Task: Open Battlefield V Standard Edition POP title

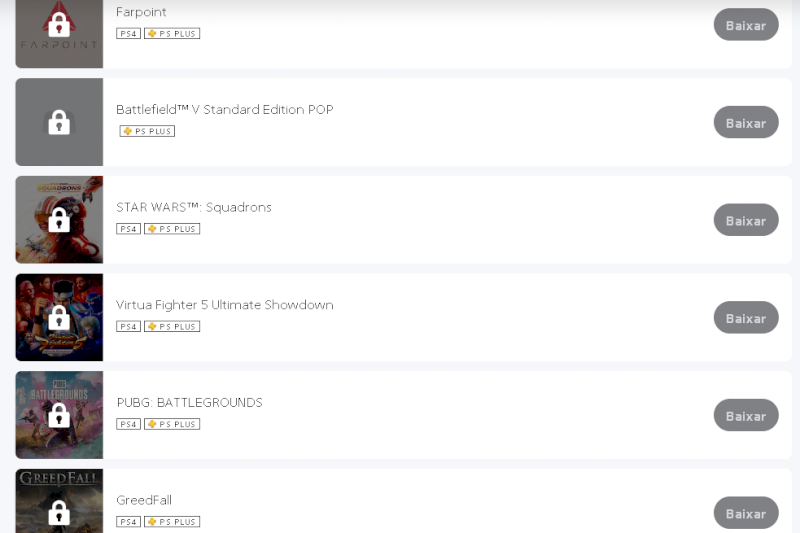Action: tap(224, 110)
